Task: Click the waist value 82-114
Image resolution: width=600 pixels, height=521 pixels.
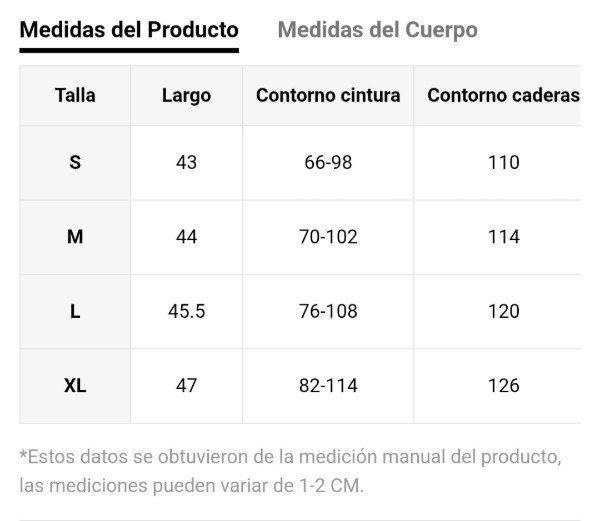Action: click(x=328, y=385)
